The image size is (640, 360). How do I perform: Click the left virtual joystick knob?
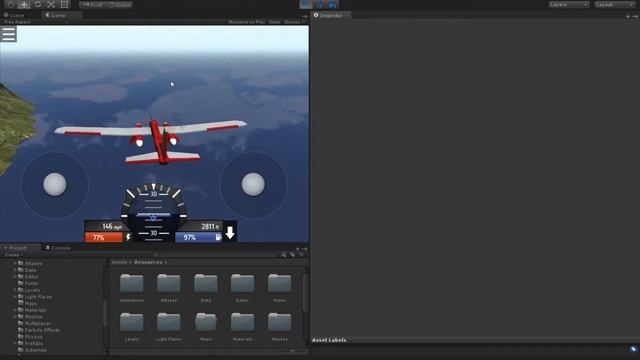(x=55, y=184)
